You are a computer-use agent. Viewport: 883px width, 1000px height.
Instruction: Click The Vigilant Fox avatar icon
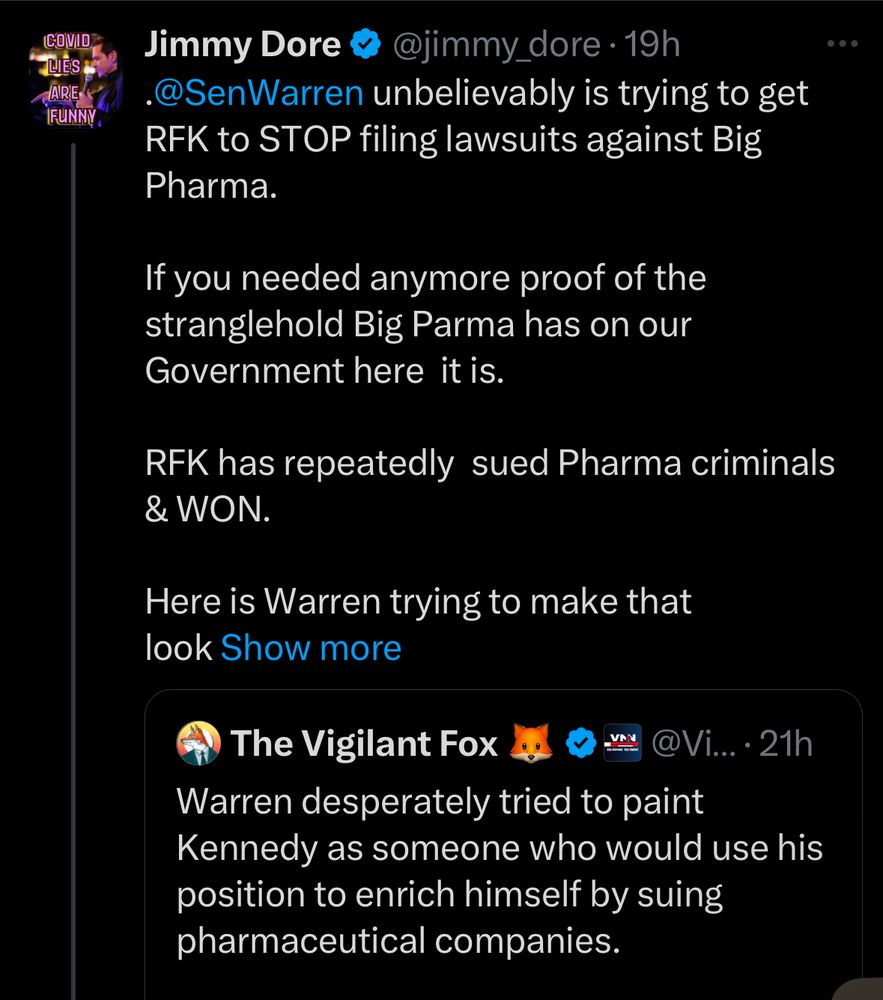(x=198, y=743)
